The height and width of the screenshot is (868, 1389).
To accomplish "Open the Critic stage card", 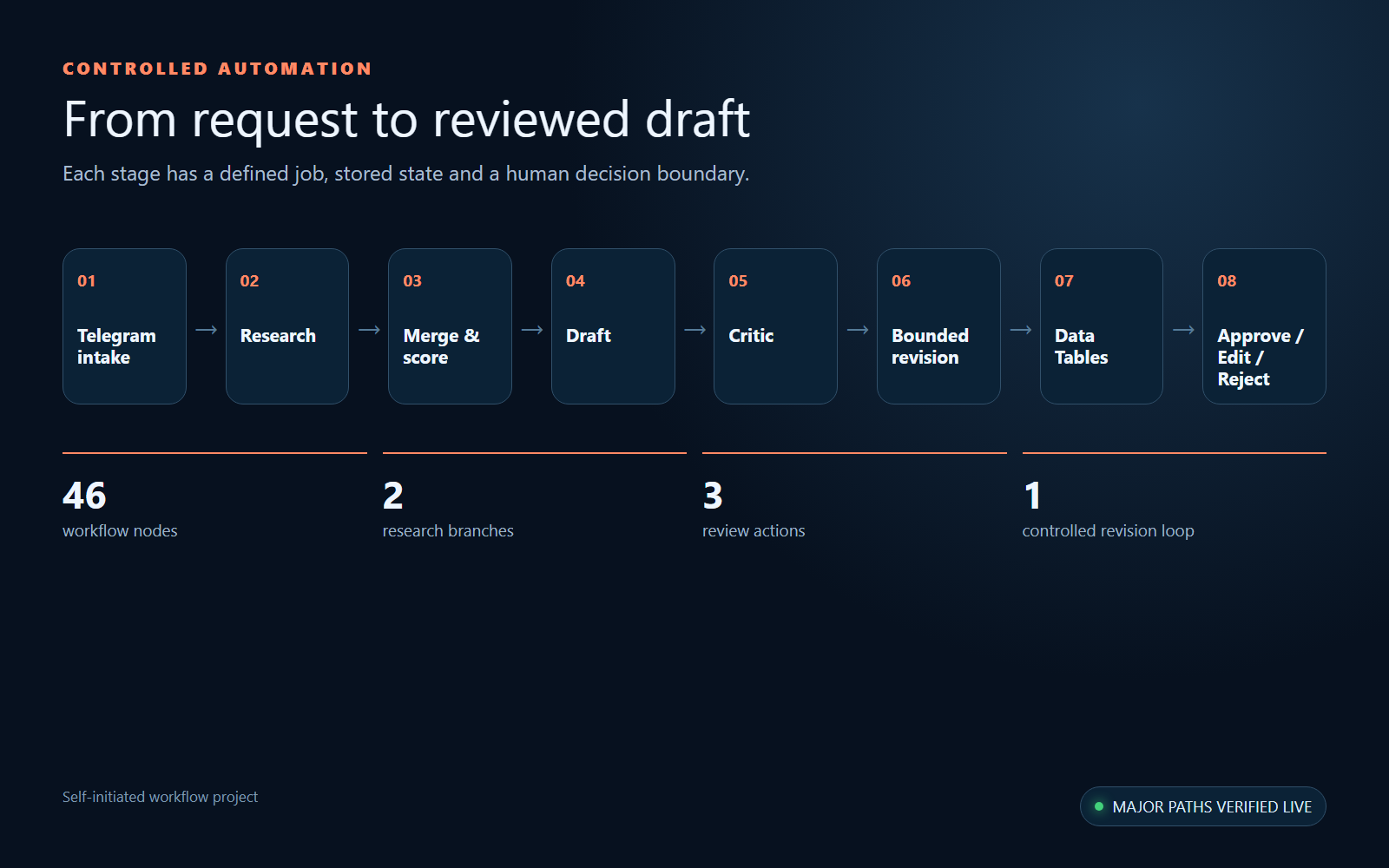I will pyautogui.click(x=775, y=326).
